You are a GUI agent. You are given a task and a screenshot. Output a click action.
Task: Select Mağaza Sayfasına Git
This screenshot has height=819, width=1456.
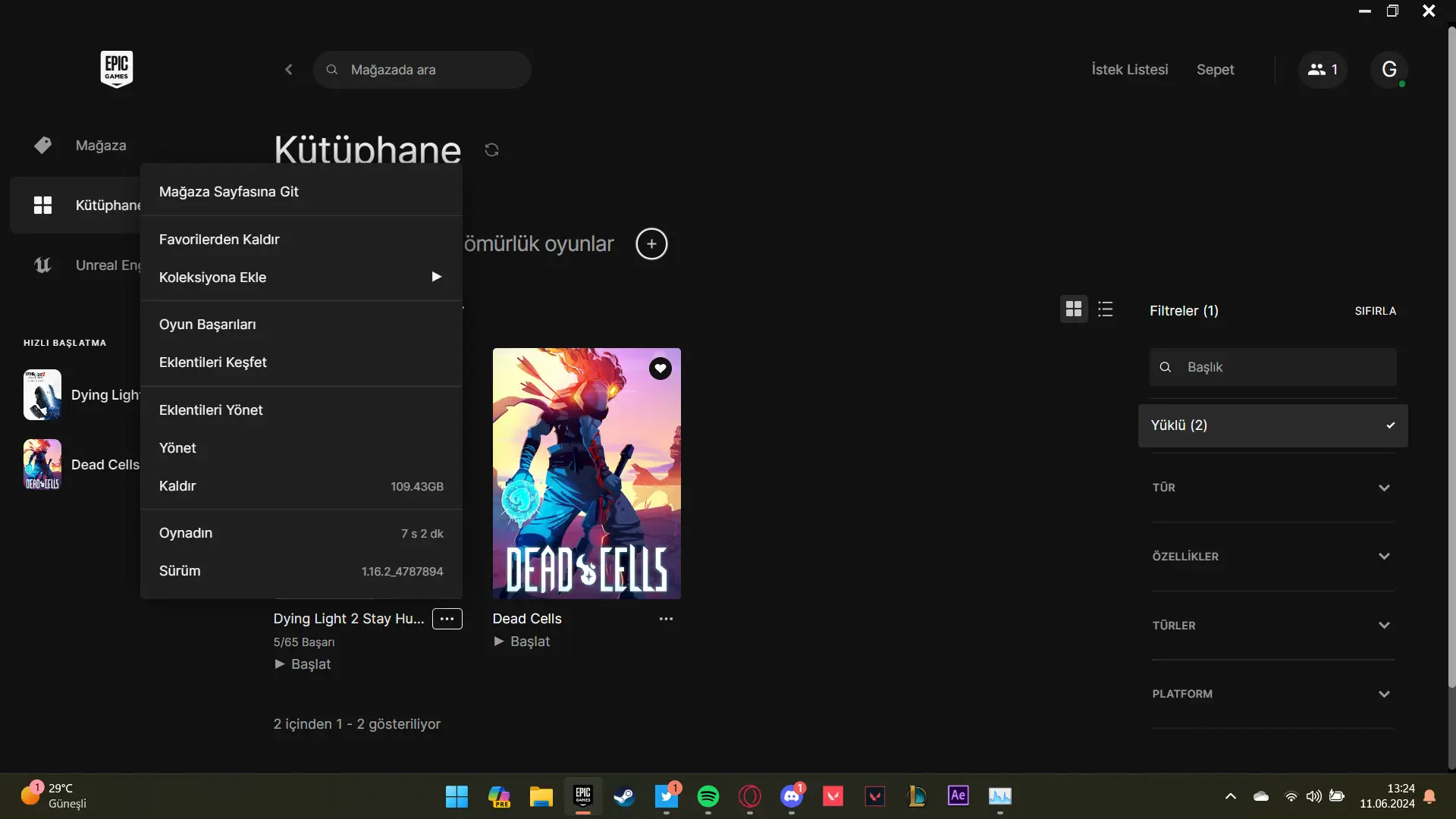pos(301,192)
